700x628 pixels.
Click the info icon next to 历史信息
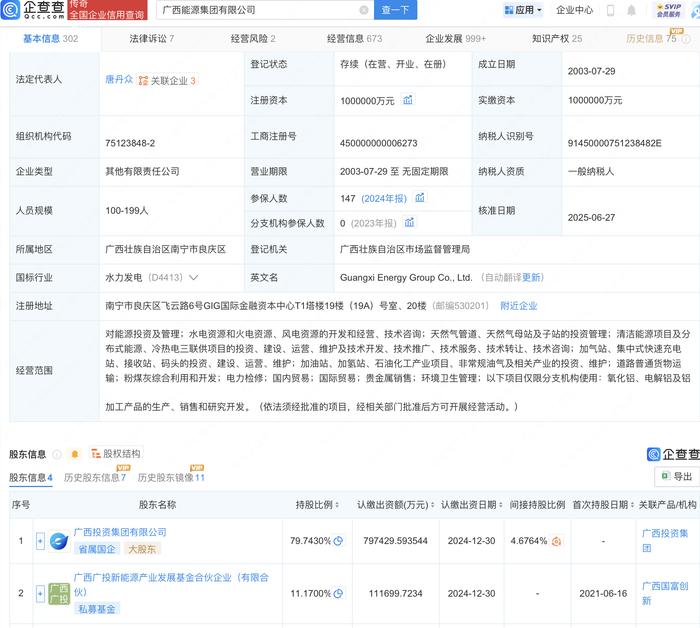[x=686, y=39]
